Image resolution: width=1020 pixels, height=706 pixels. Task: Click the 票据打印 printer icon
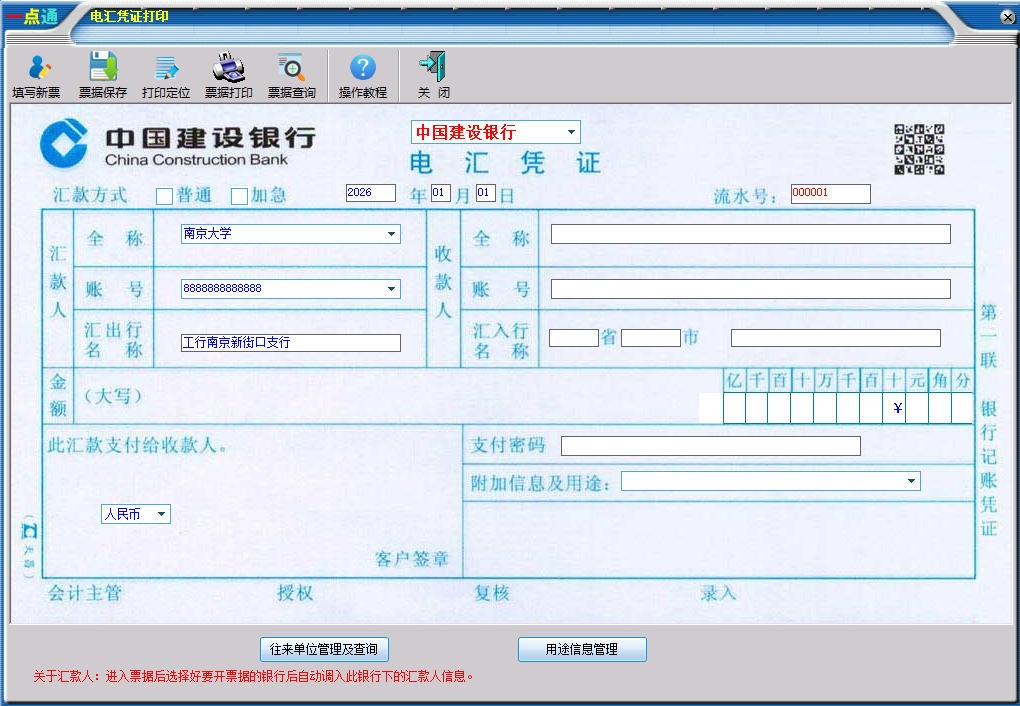(229, 74)
